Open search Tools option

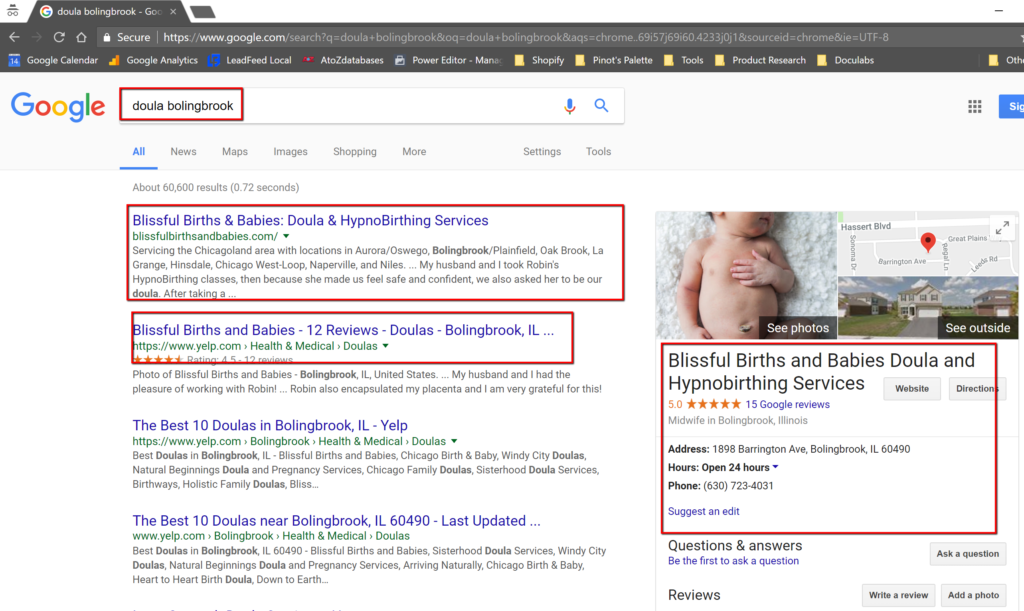[x=598, y=151]
